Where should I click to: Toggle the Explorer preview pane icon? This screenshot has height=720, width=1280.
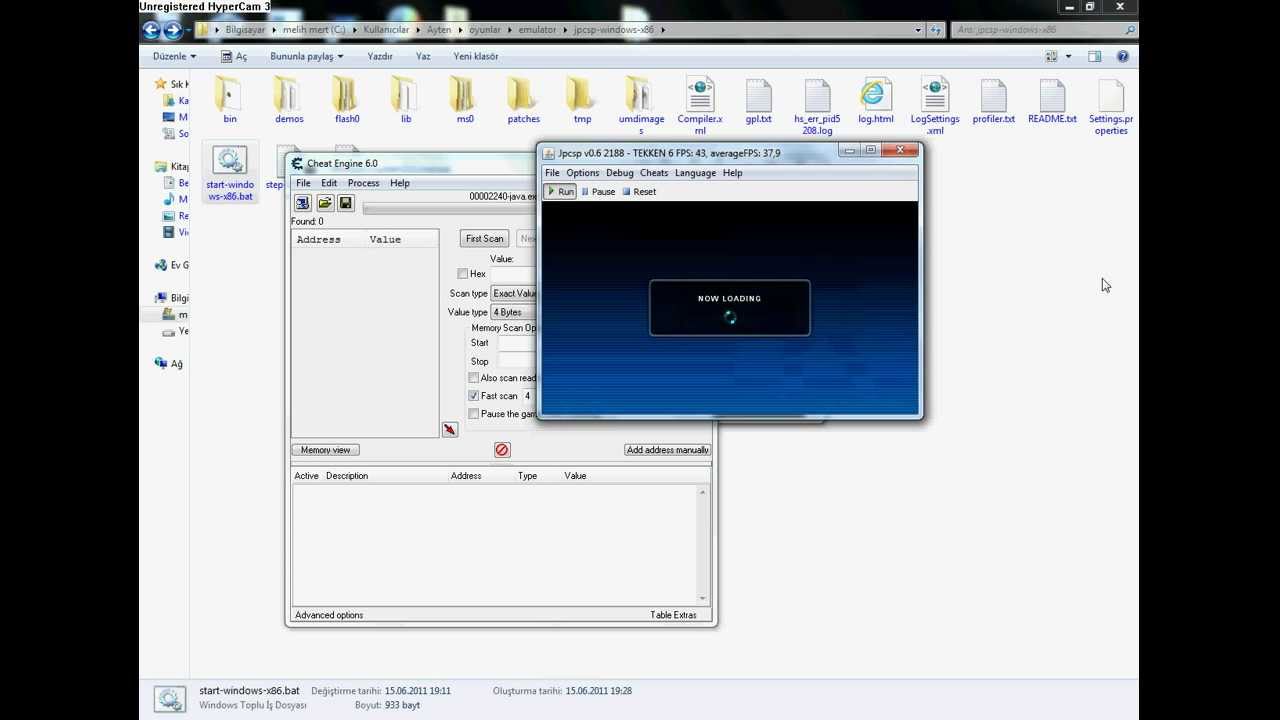(x=1095, y=56)
